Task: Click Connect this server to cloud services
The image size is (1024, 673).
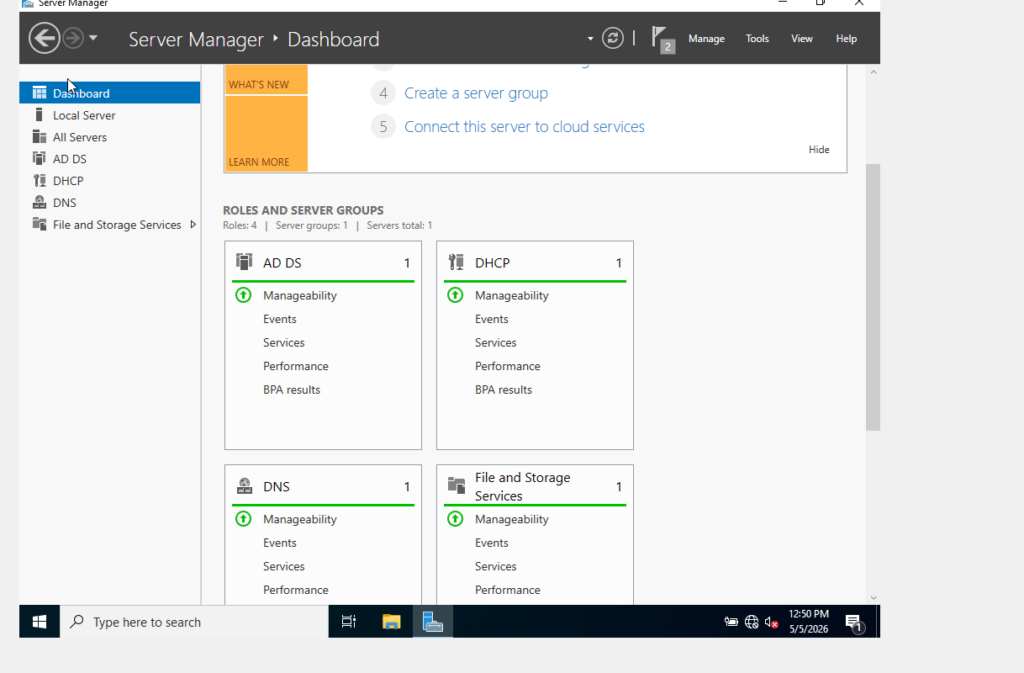Action: coord(524,126)
